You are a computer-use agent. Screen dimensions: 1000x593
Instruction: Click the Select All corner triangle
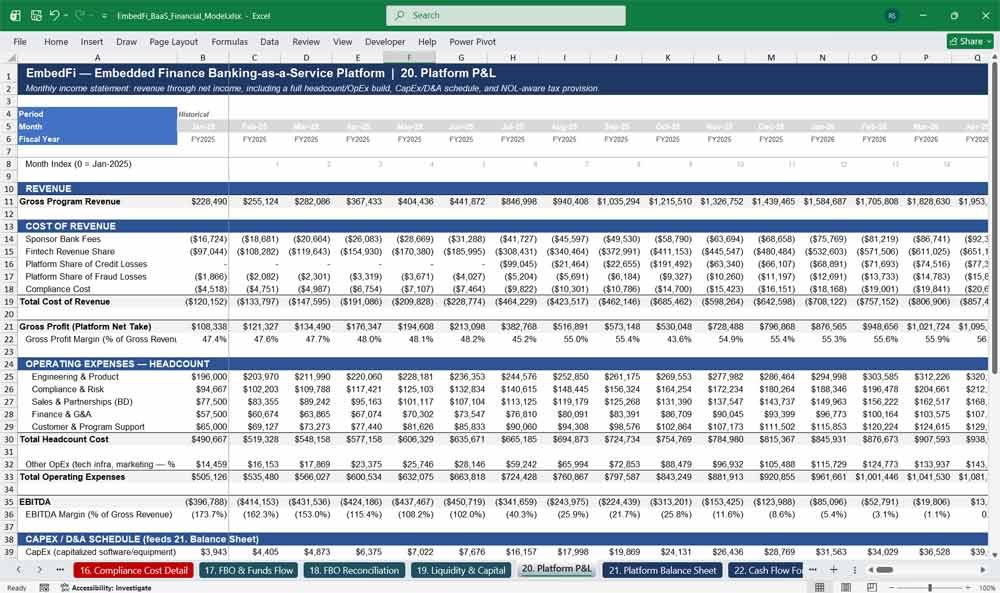point(11,57)
